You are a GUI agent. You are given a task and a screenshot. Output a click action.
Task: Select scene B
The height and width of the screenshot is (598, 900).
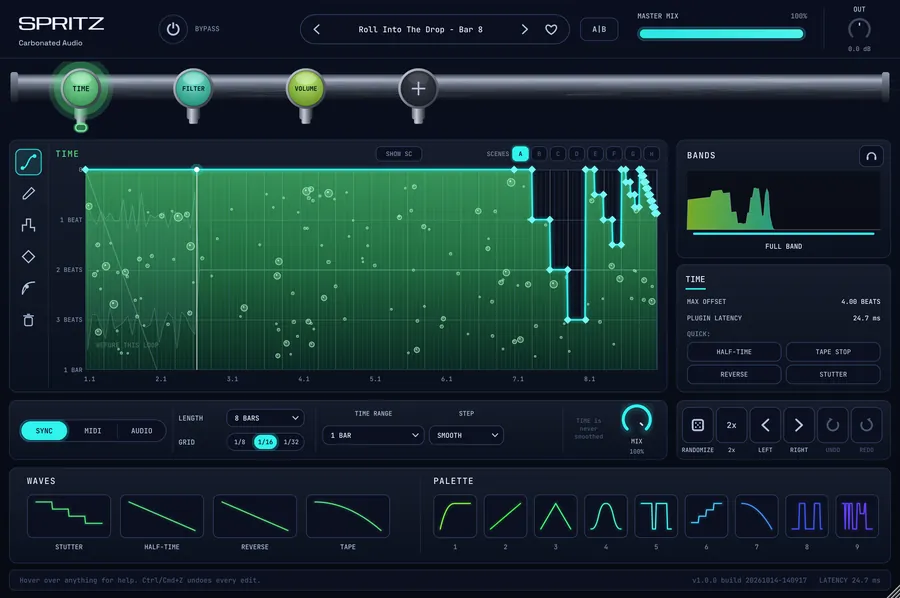click(539, 154)
